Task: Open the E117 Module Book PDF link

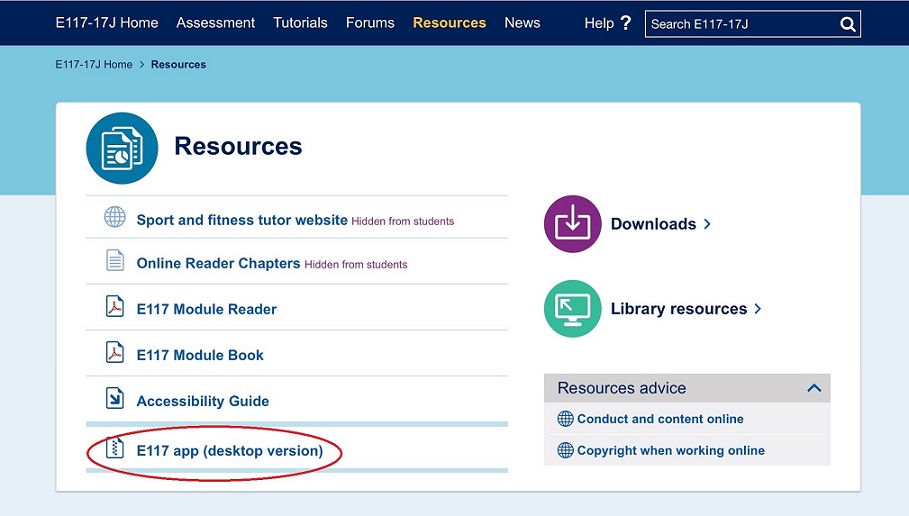Action: click(x=200, y=355)
